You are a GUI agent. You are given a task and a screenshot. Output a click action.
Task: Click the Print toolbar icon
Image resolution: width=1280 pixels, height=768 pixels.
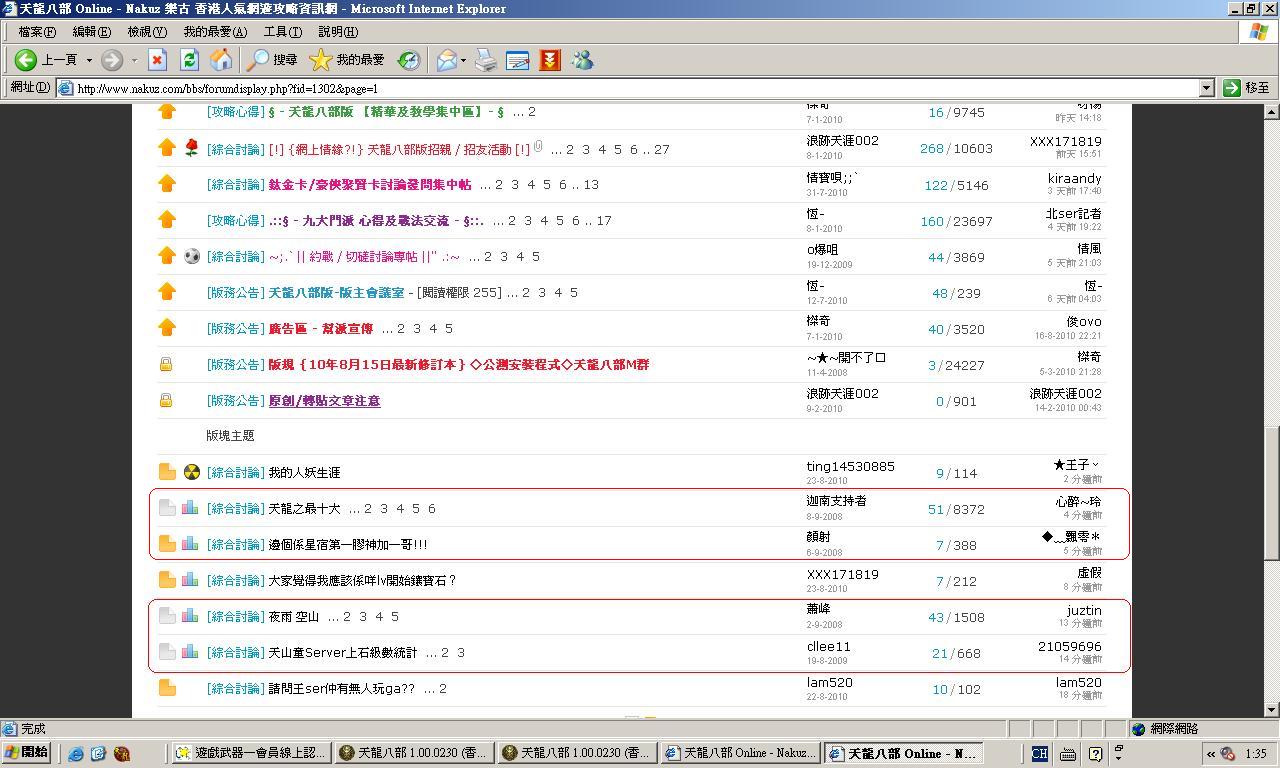(x=486, y=60)
